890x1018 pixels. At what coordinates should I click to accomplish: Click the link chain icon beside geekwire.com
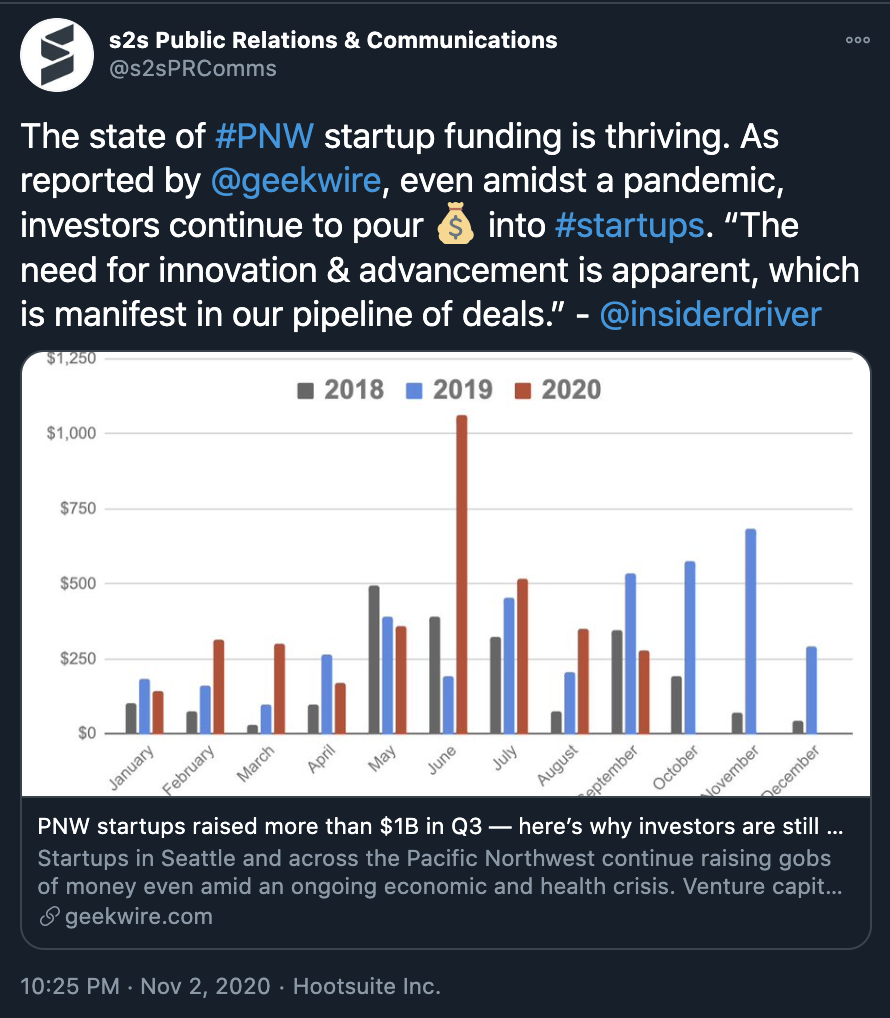tap(49, 916)
